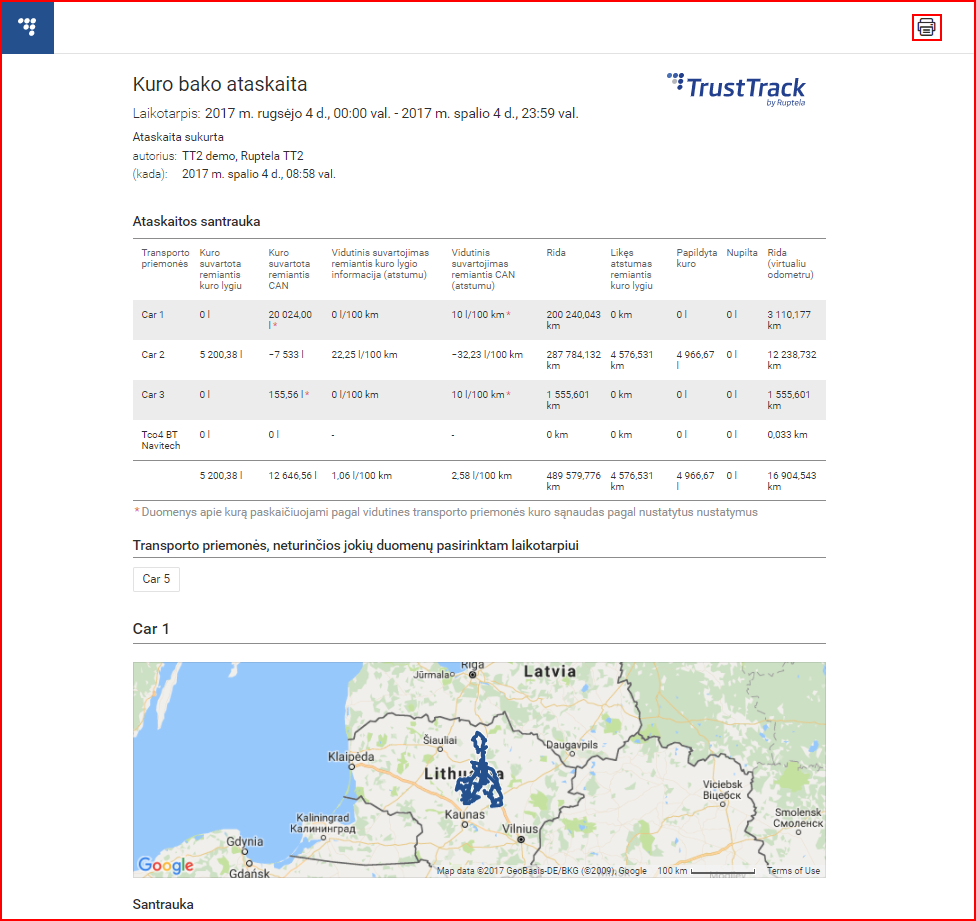This screenshot has width=976, height=921.
Task: Click the 'Kaunas' label on map
Action: tap(464, 814)
